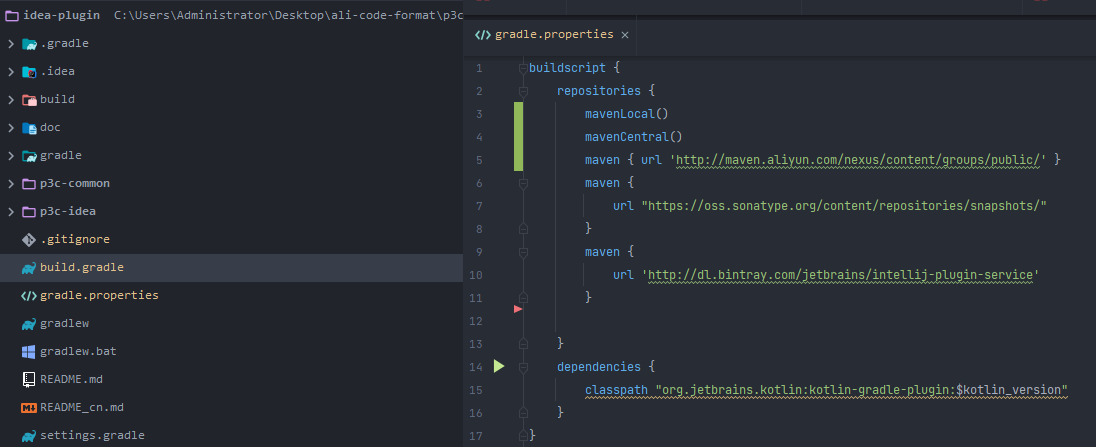Click the README.md file icon
The height and width of the screenshot is (447, 1096).
coord(29,379)
